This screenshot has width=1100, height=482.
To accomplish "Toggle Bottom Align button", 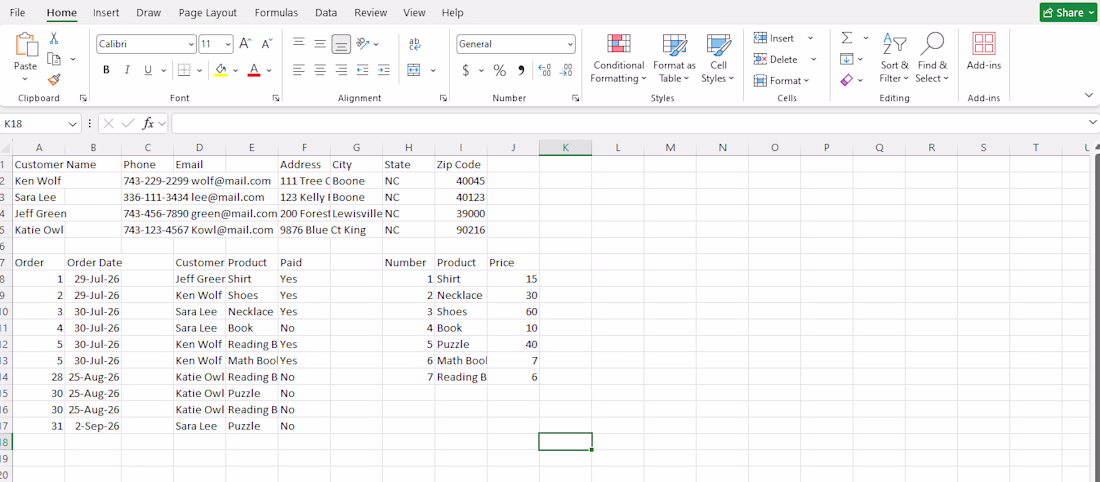I will tap(341, 44).
